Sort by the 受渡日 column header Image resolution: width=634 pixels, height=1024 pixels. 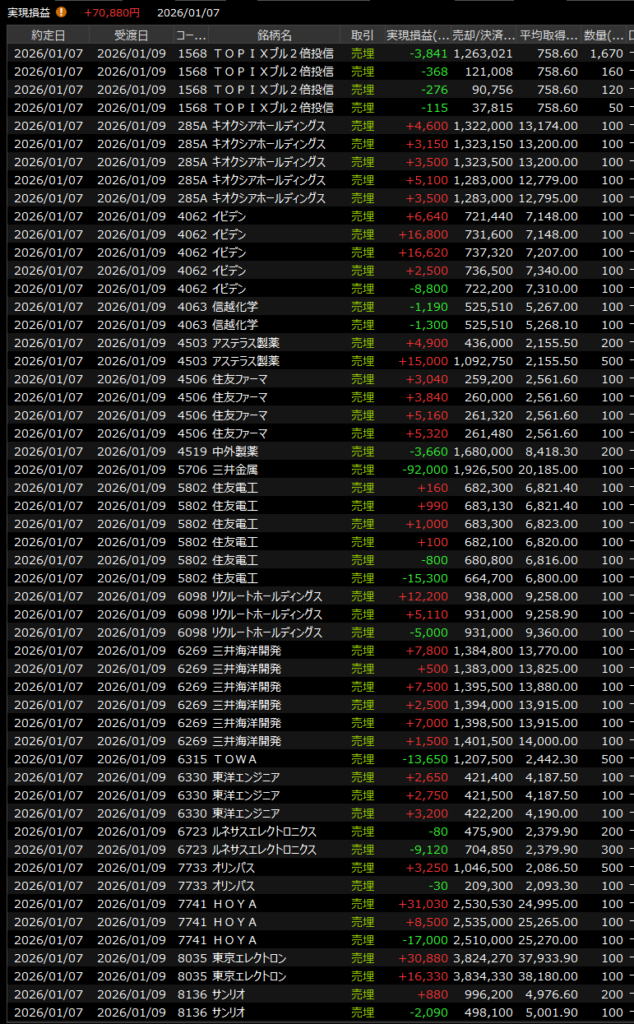click(131, 35)
